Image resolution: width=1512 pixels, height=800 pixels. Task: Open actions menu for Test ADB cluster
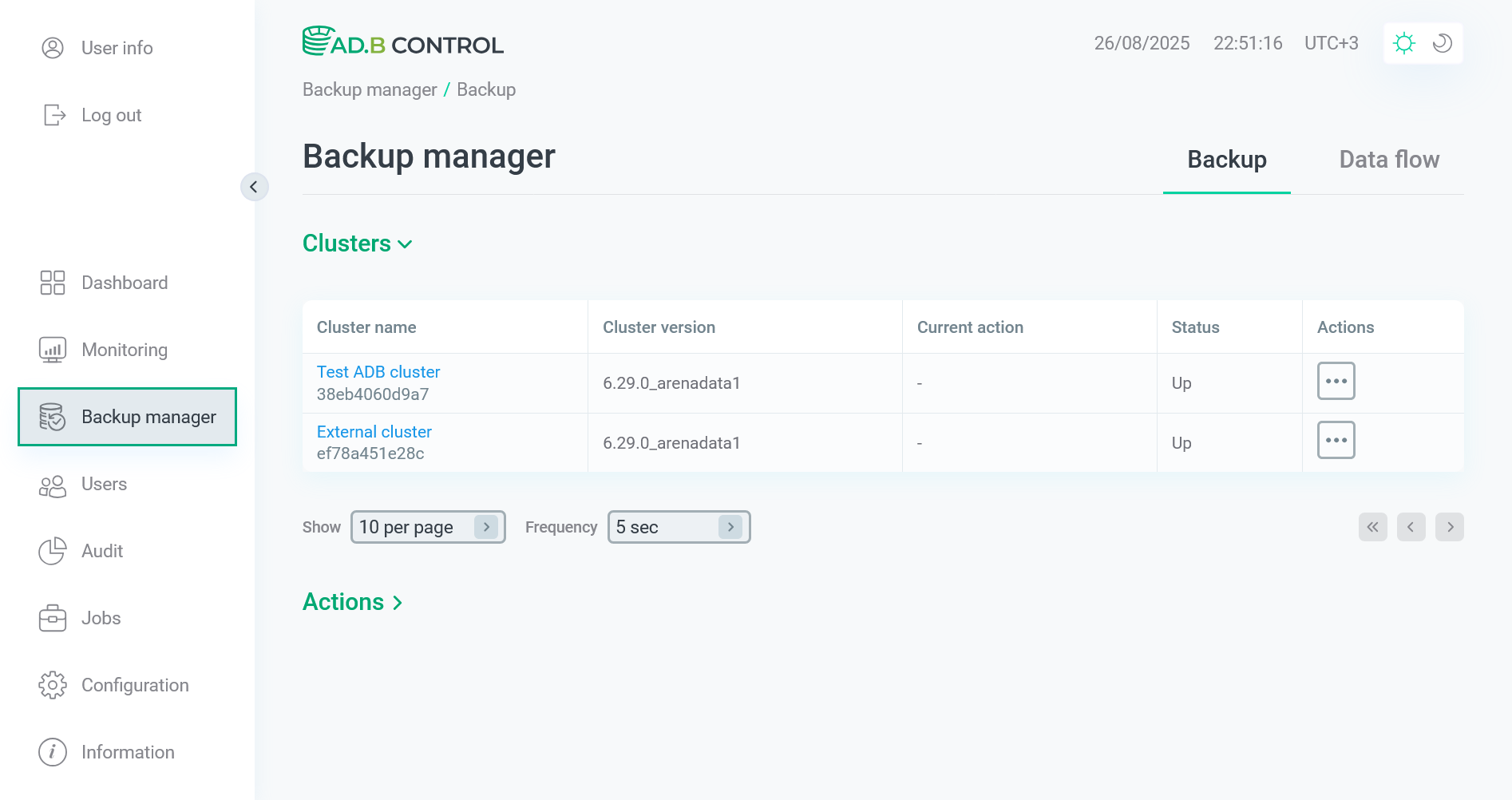coord(1336,381)
